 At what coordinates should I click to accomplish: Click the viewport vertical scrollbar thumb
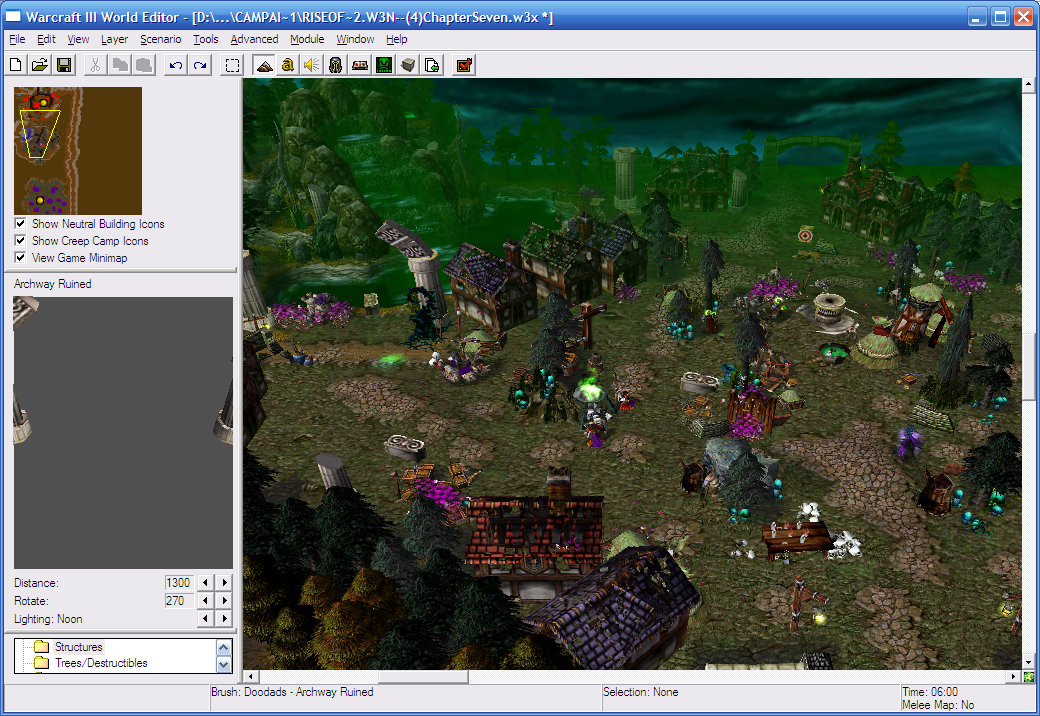point(1028,367)
